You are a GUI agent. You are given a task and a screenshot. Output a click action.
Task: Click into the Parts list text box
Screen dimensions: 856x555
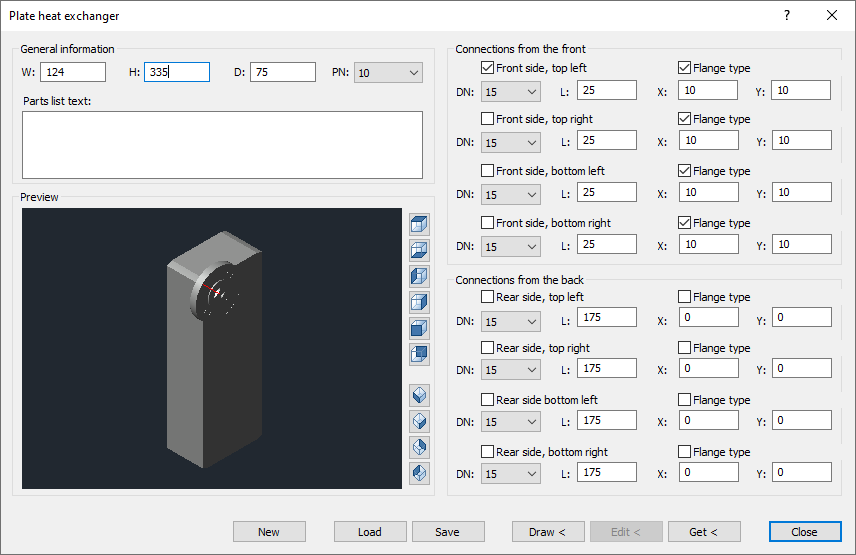[x=222, y=145]
